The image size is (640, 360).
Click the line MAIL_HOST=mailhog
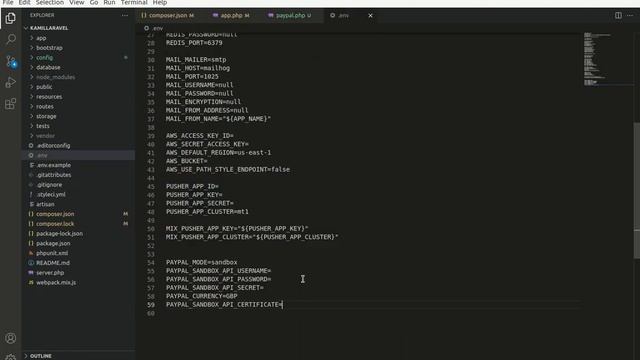pyautogui.click(x=198, y=68)
